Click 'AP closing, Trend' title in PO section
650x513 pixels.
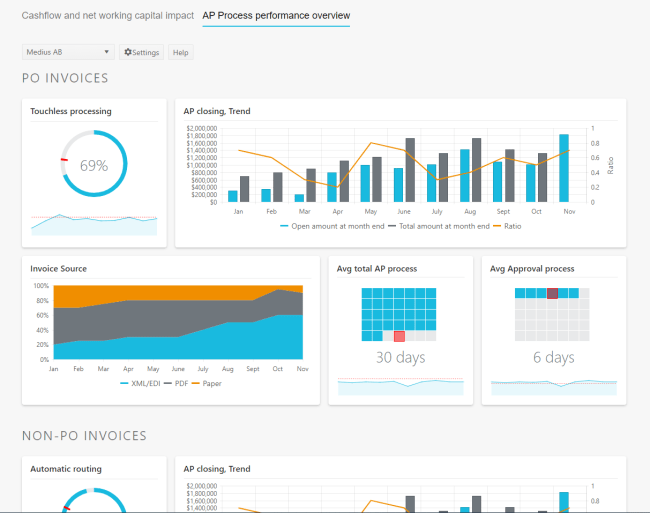click(x=217, y=111)
